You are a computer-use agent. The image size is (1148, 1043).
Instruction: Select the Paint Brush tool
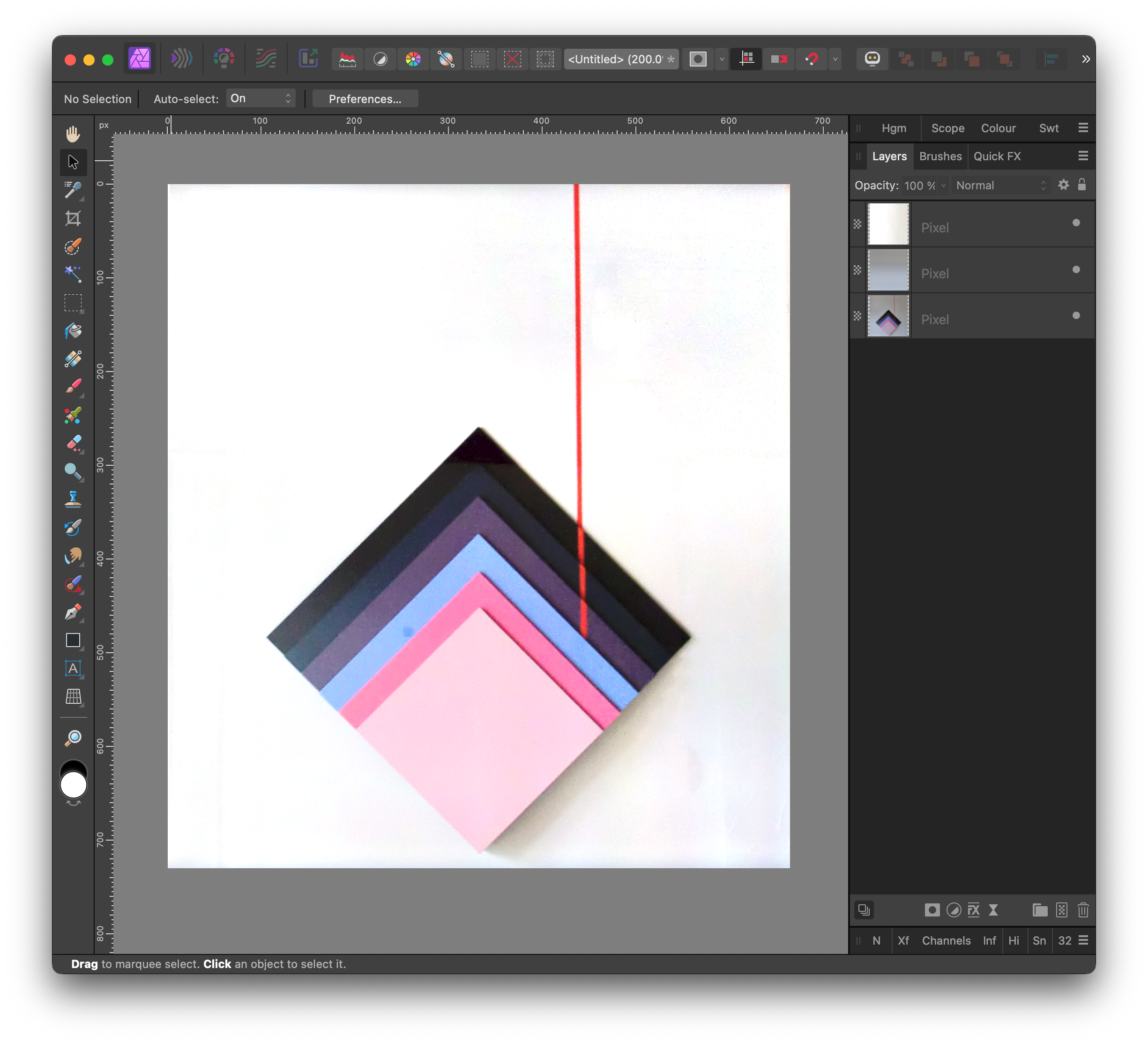[x=73, y=387]
